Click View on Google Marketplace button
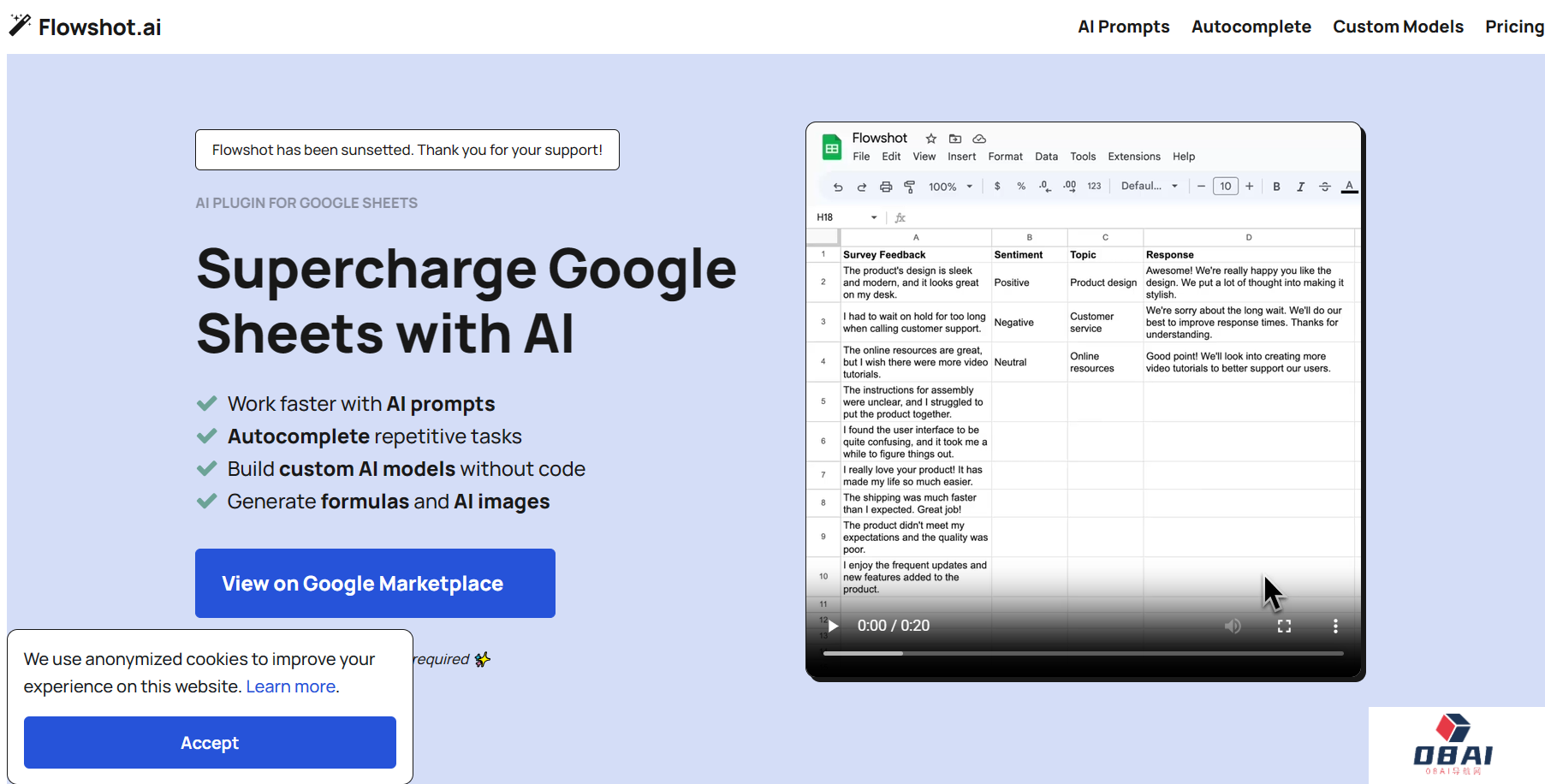The image size is (1545, 784). click(x=375, y=583)
